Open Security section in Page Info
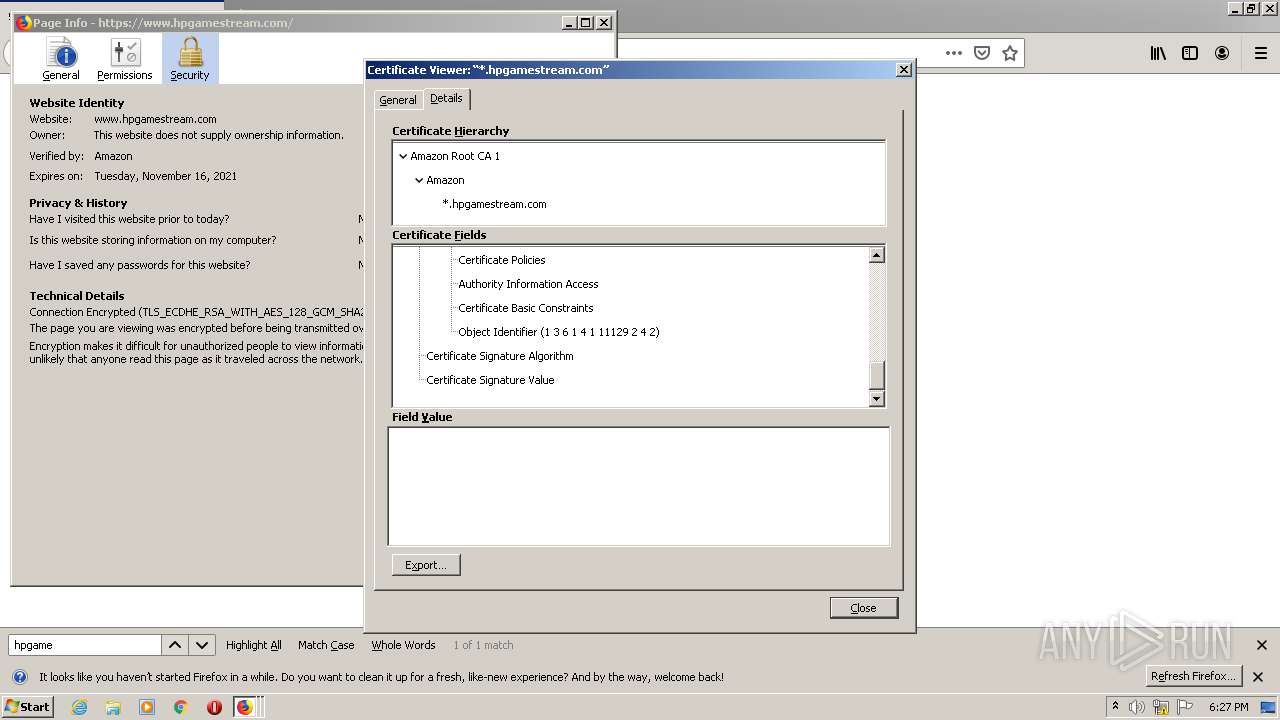The height and width of the screenshot is (720, 1280). (x=190, y=59)
